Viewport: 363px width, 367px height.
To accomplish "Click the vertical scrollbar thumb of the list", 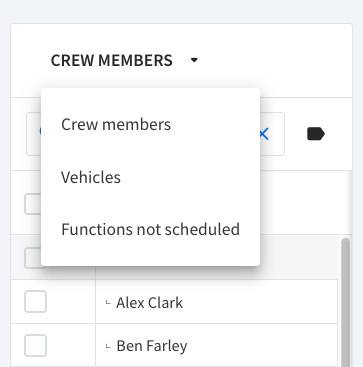I will (346, 302).
